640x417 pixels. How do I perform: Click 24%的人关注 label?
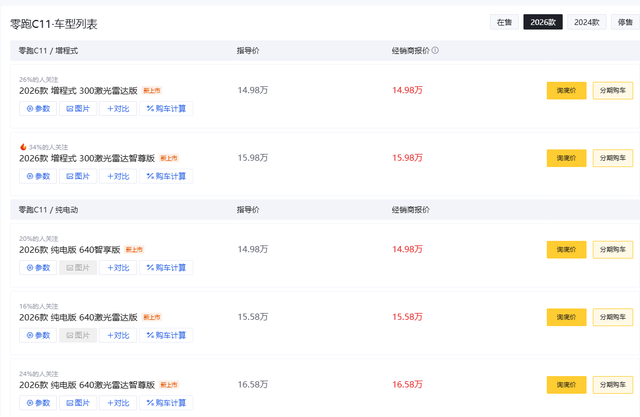click(x=39, y=374)
